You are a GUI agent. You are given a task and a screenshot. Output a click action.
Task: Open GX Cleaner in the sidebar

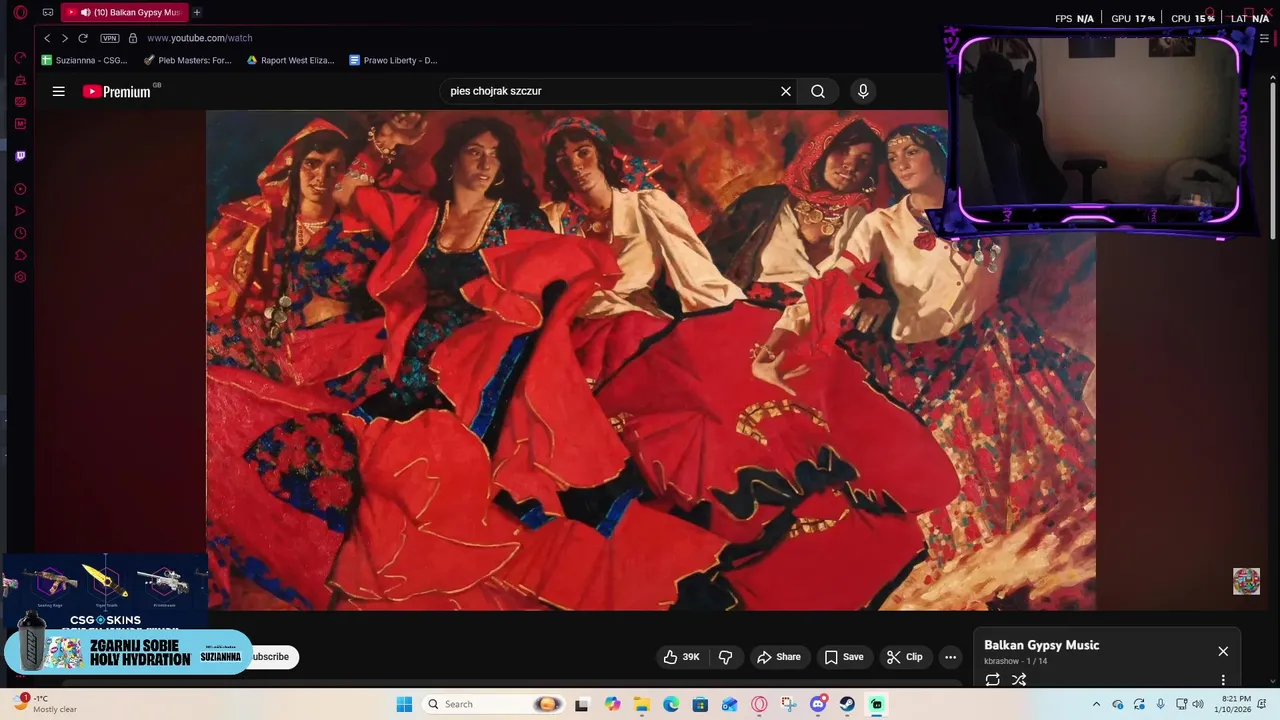20,80
